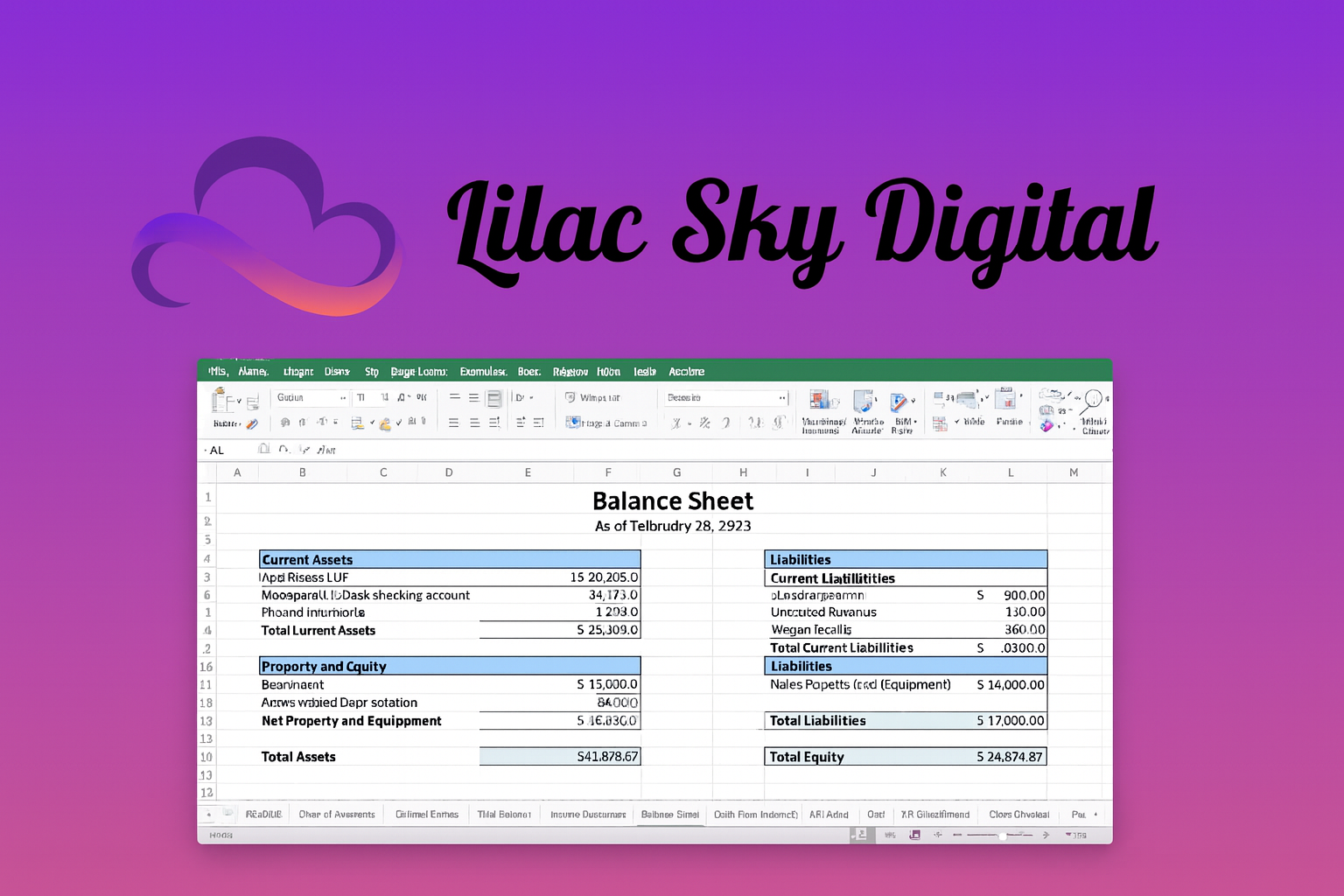The height and width of the screenshot is (896, 1344).
Task: Switch to Page Layout view in the status bar
Action: click(x=914, y=835)
